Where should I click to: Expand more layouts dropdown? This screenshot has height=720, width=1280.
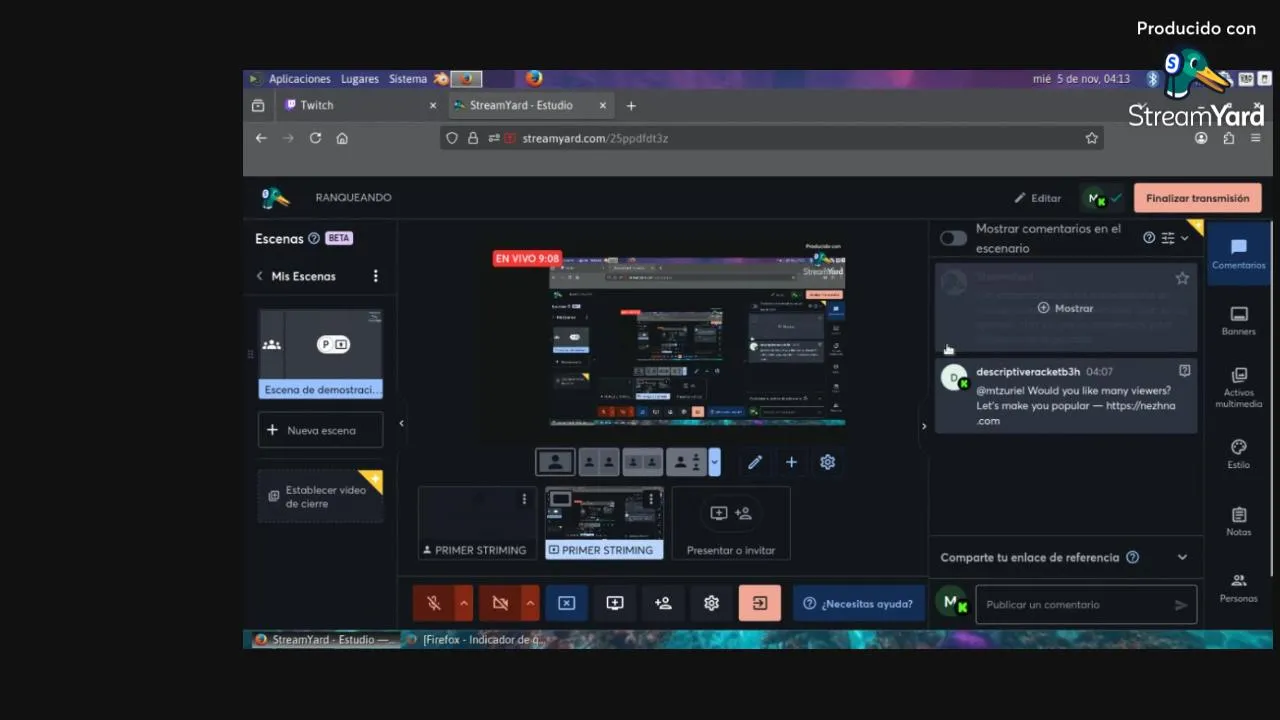click(714, 462)
